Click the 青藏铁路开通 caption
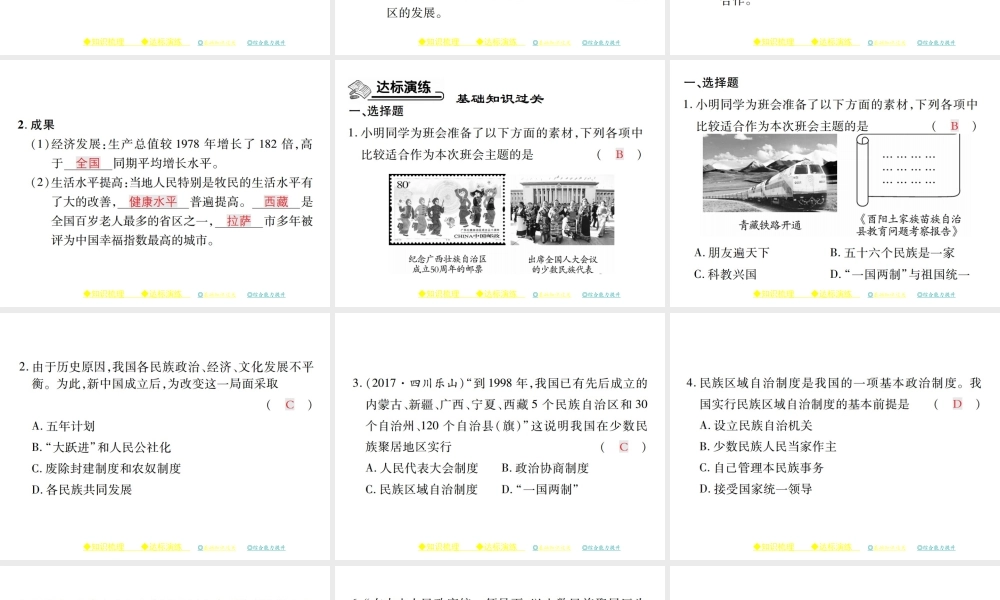This screenshot has width=1000, height=600. click(x=770, y=225)
